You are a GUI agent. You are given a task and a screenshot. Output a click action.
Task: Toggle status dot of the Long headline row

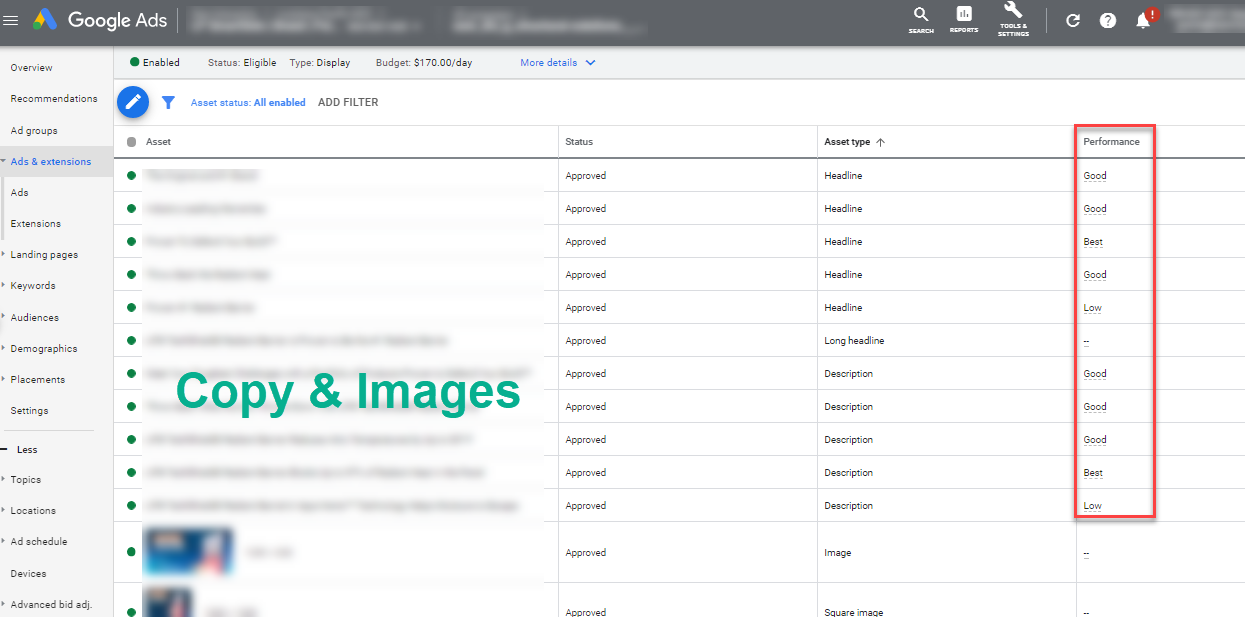coord(131,340)
